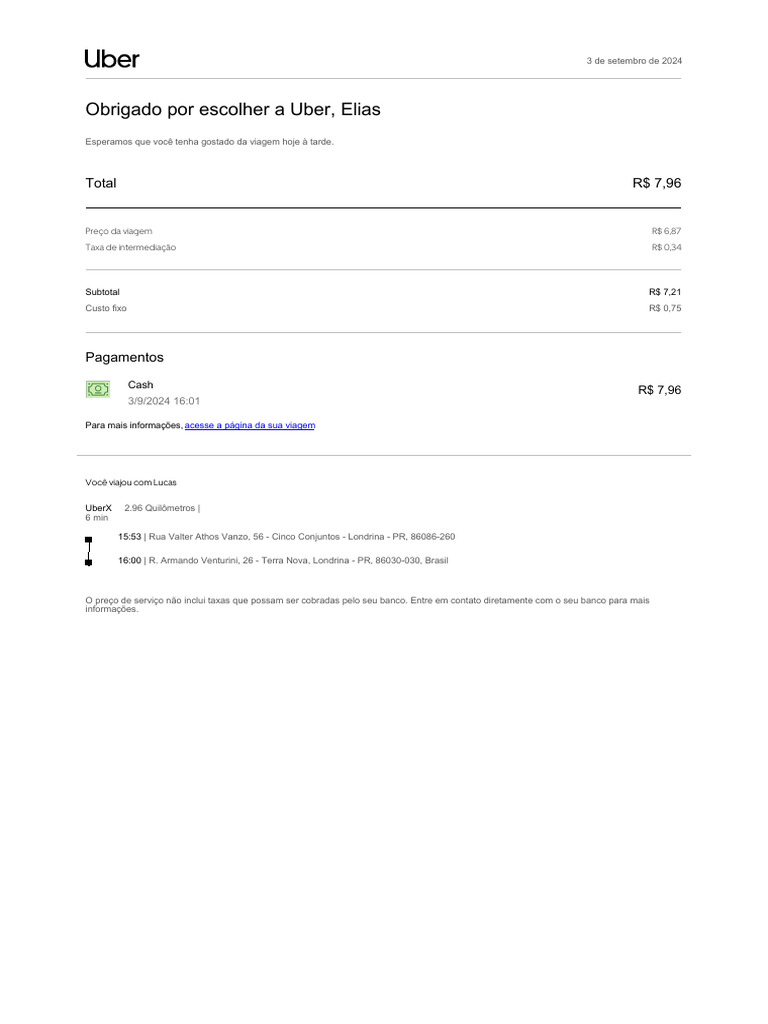Click the 'Pagamentos' section heading

click(x=124, y=357)
